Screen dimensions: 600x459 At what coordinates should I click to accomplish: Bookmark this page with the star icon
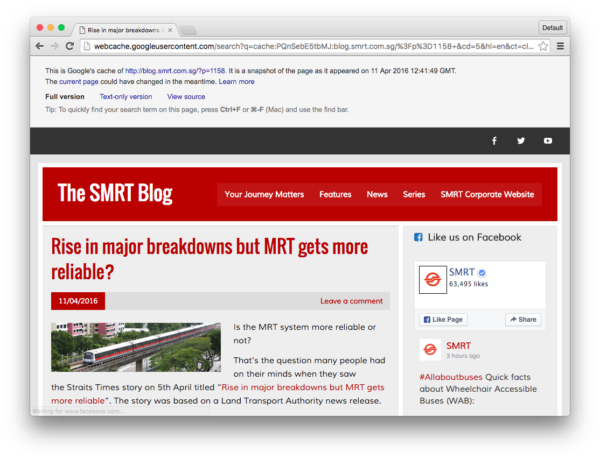[543, 46]
